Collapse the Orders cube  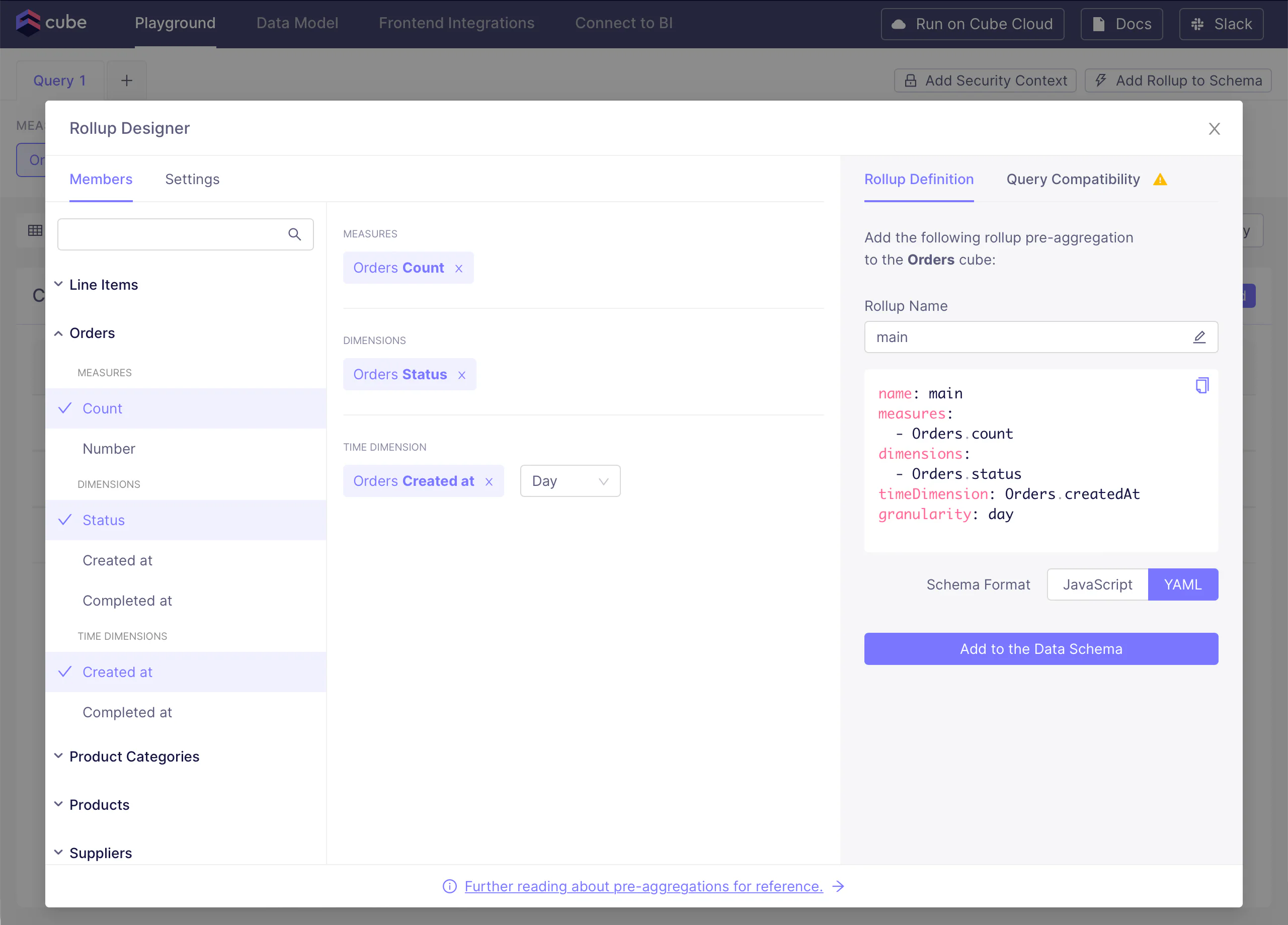click(92, 333)
